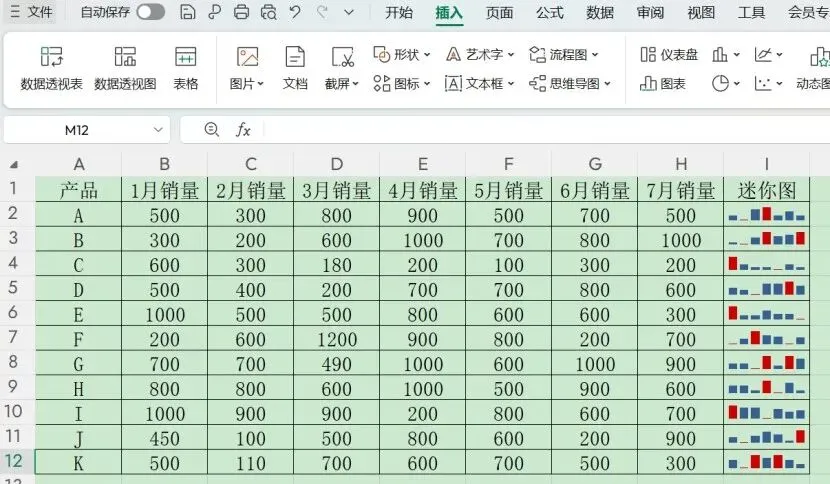
Task: Open the 图标 dropdown
Action: pos(402,83)
